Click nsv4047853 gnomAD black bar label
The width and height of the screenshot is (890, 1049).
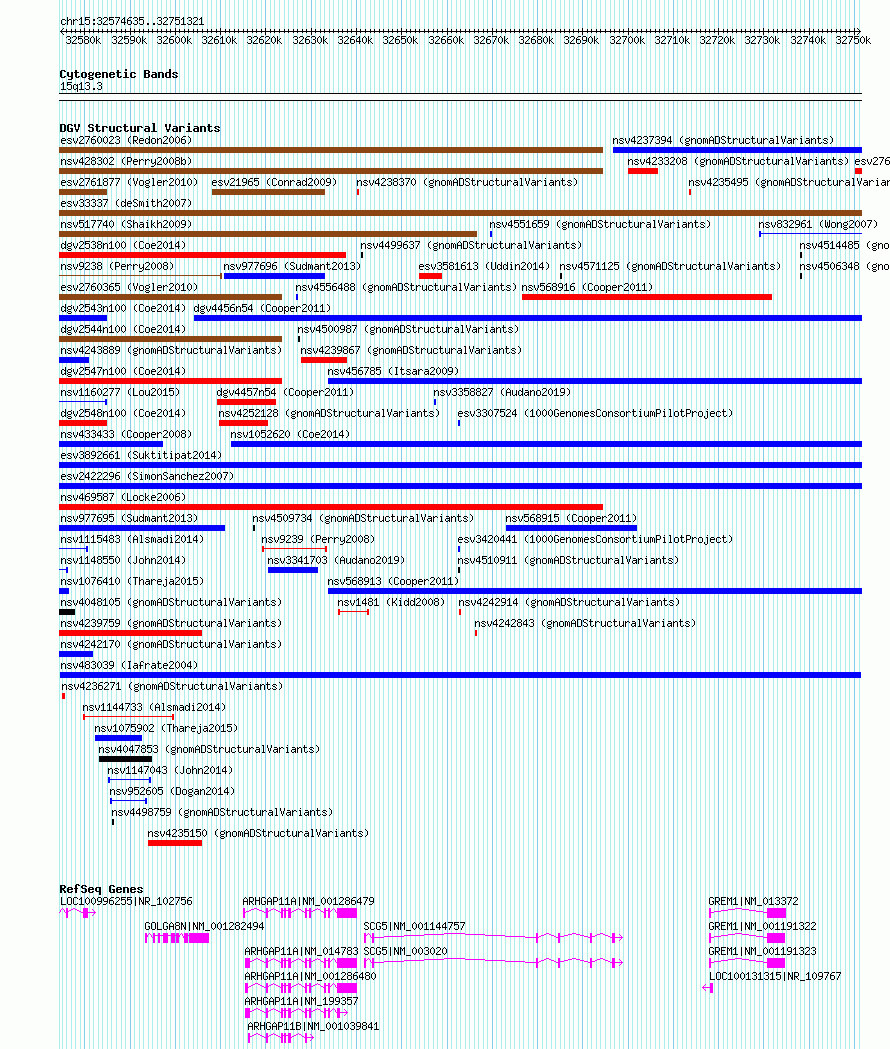point(209,749)
